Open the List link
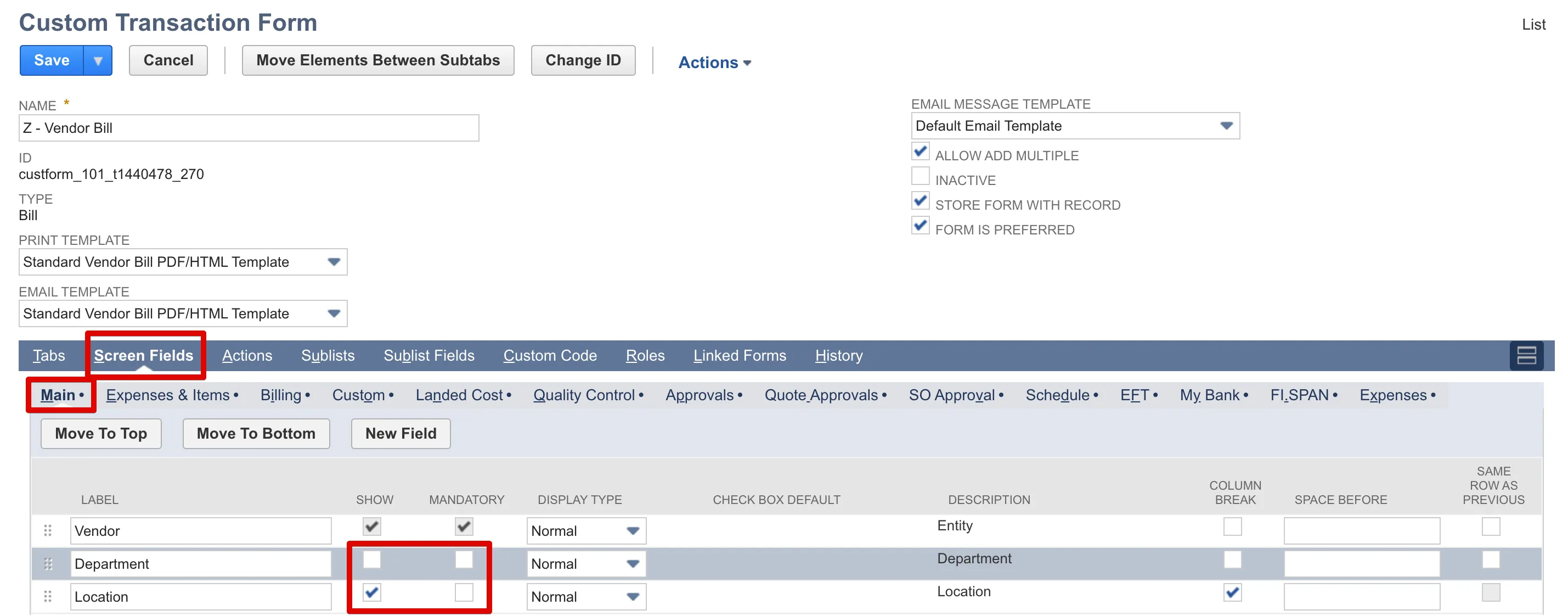The width and height of the screenshot is (1568, 616). point(1533,24)
